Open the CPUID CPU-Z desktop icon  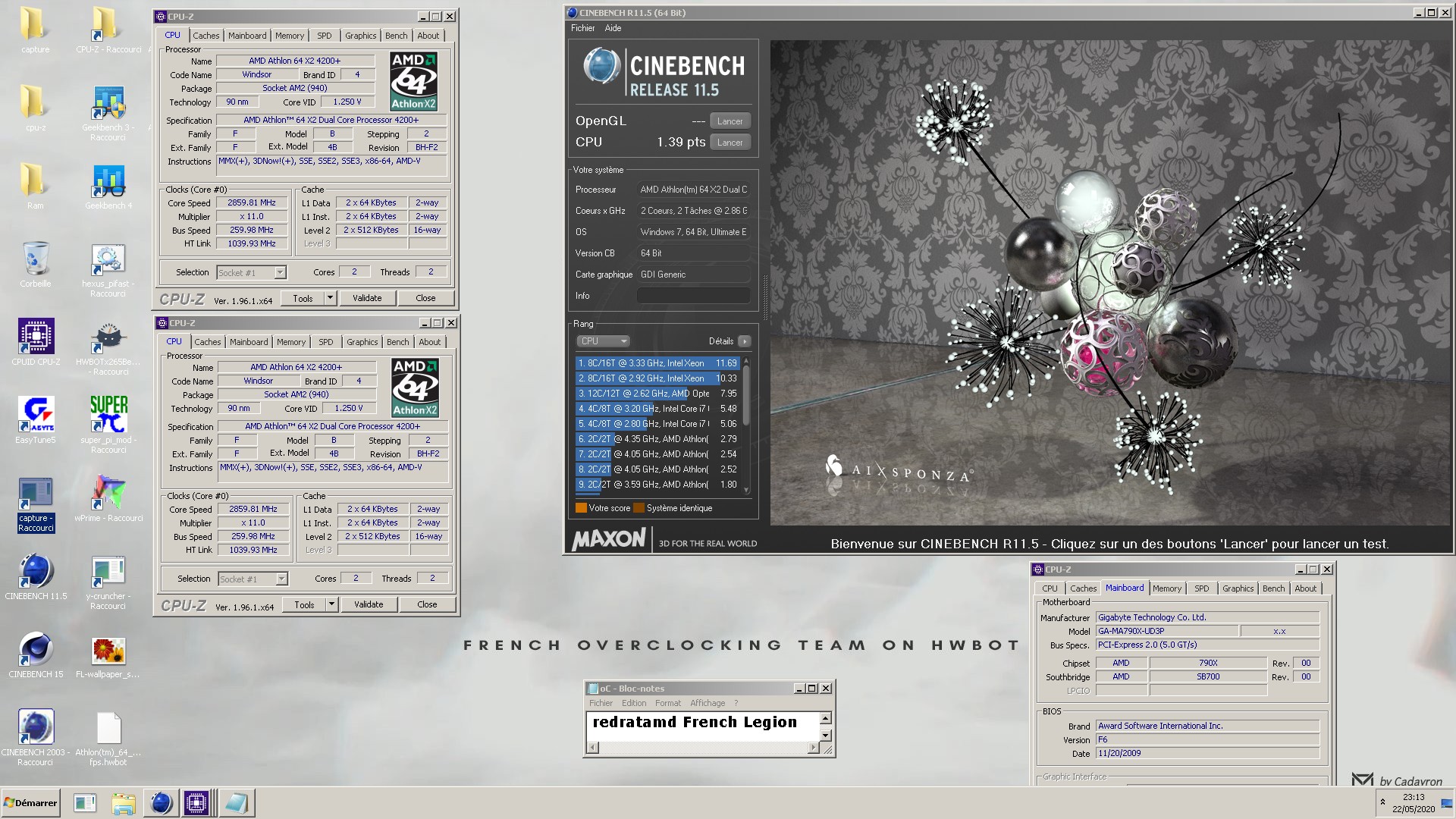click(35, 343)
